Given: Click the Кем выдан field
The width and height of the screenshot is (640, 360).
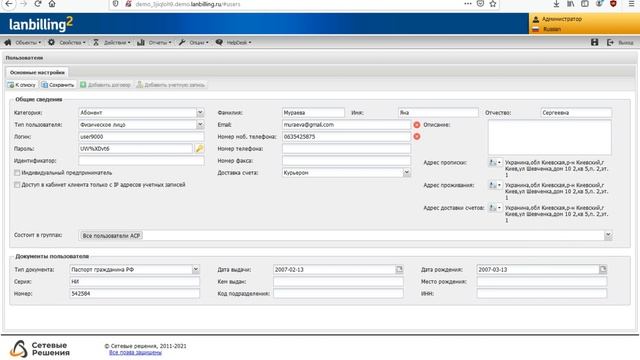Looking at the screenshot, I should pos(338,282).
